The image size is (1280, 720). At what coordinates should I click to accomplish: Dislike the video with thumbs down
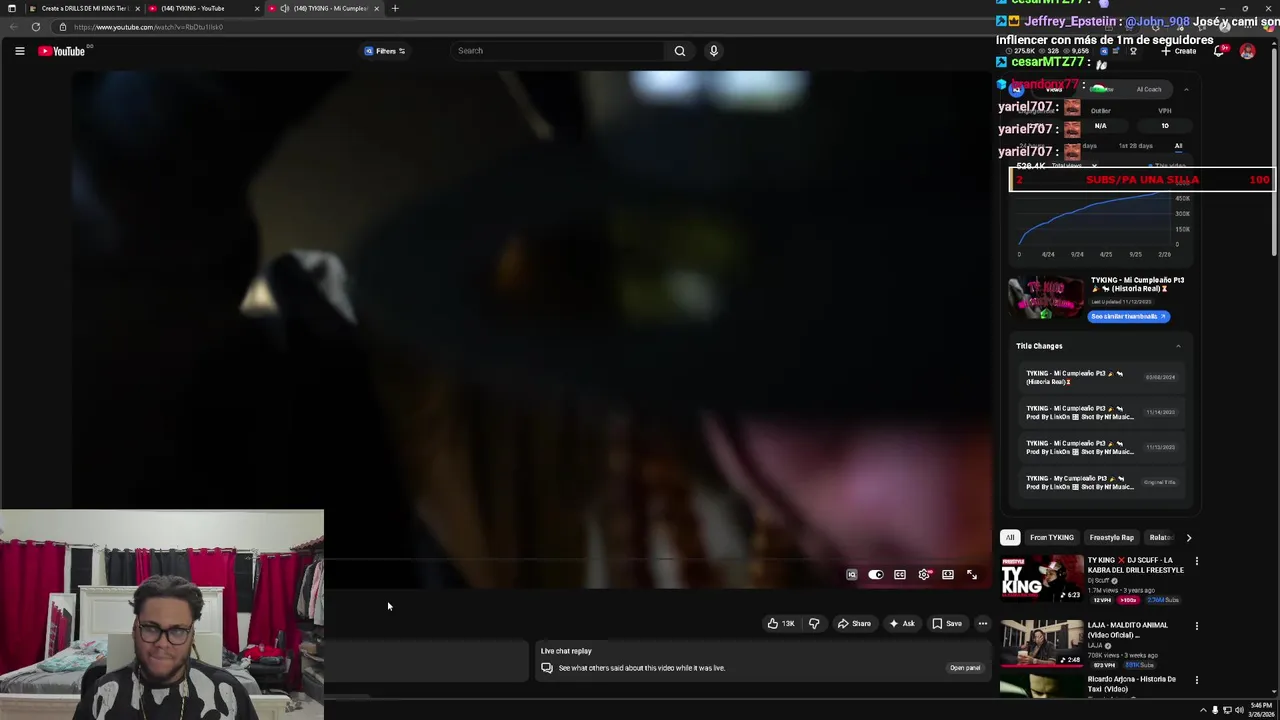[x=814, y=624]
